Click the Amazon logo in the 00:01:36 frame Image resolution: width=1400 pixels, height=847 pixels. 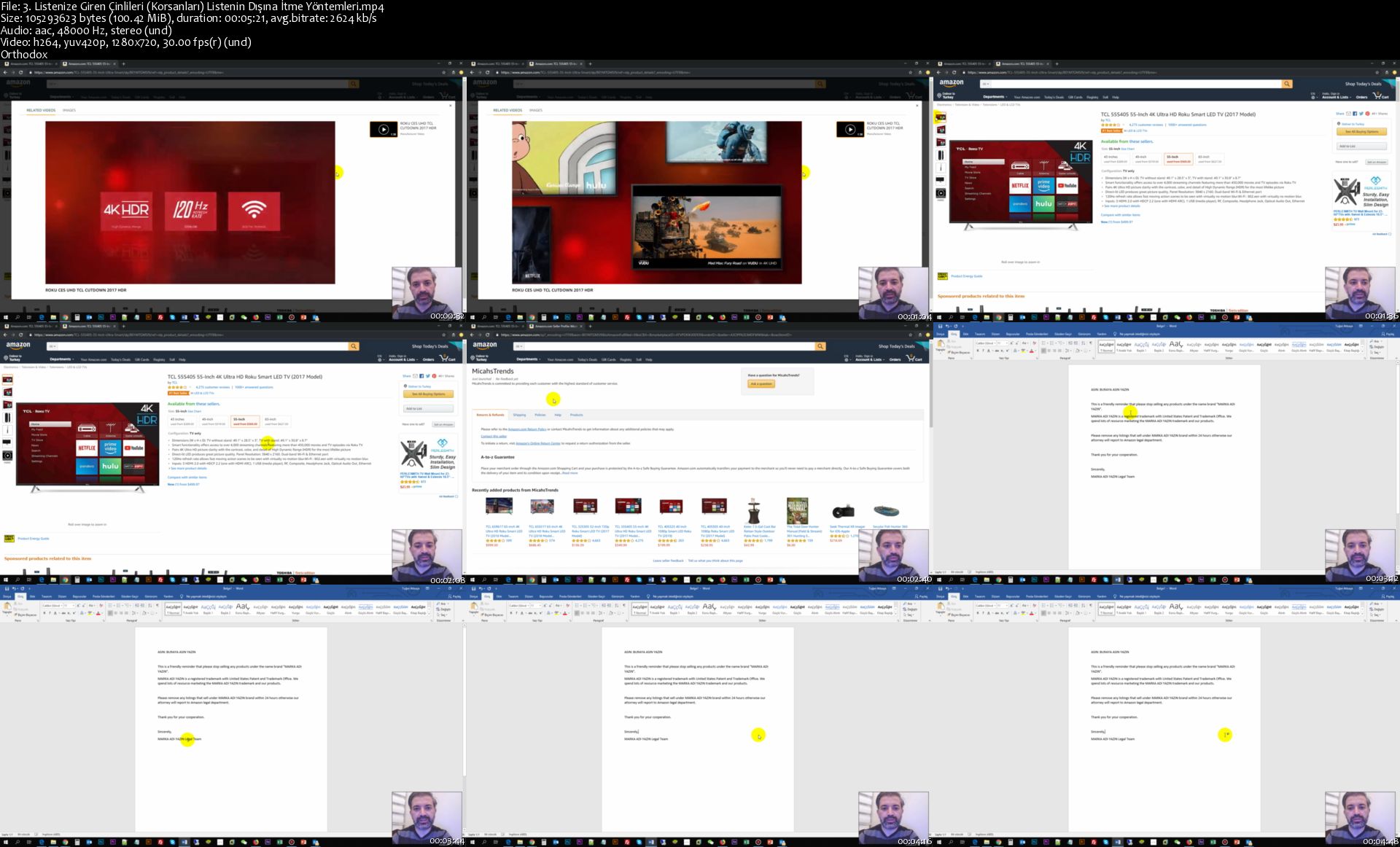[x=951, y=83]
